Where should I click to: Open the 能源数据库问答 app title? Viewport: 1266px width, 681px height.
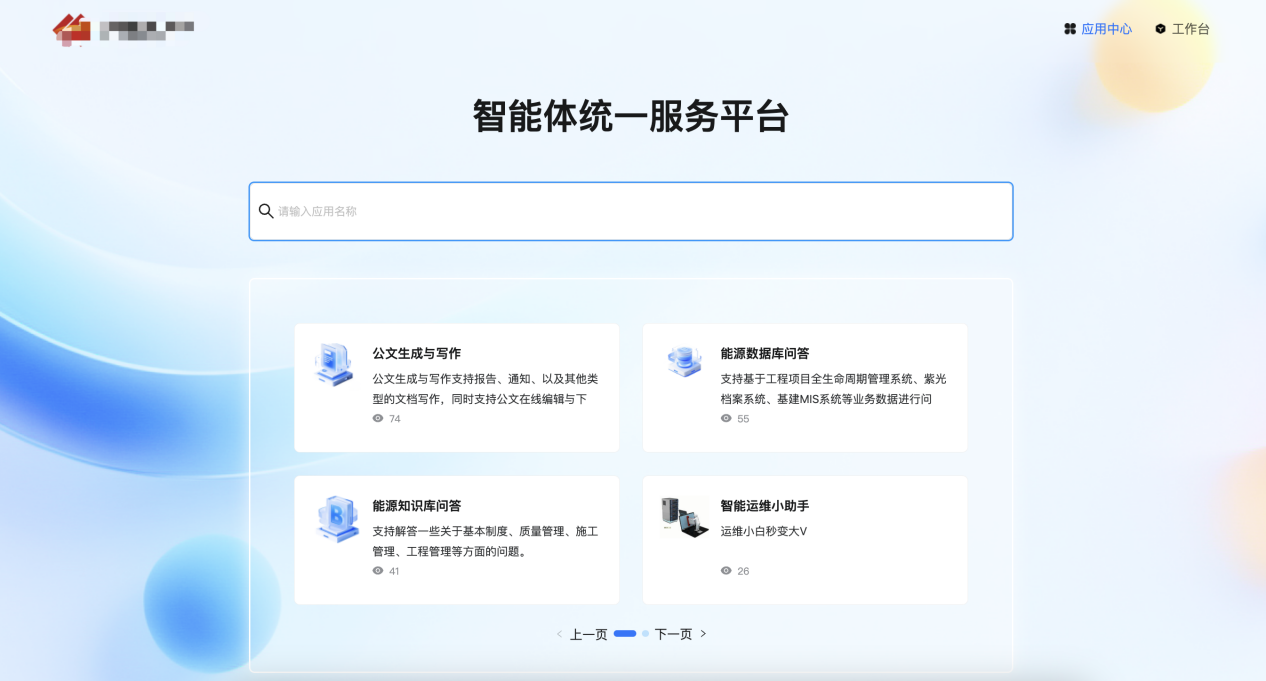765,353
